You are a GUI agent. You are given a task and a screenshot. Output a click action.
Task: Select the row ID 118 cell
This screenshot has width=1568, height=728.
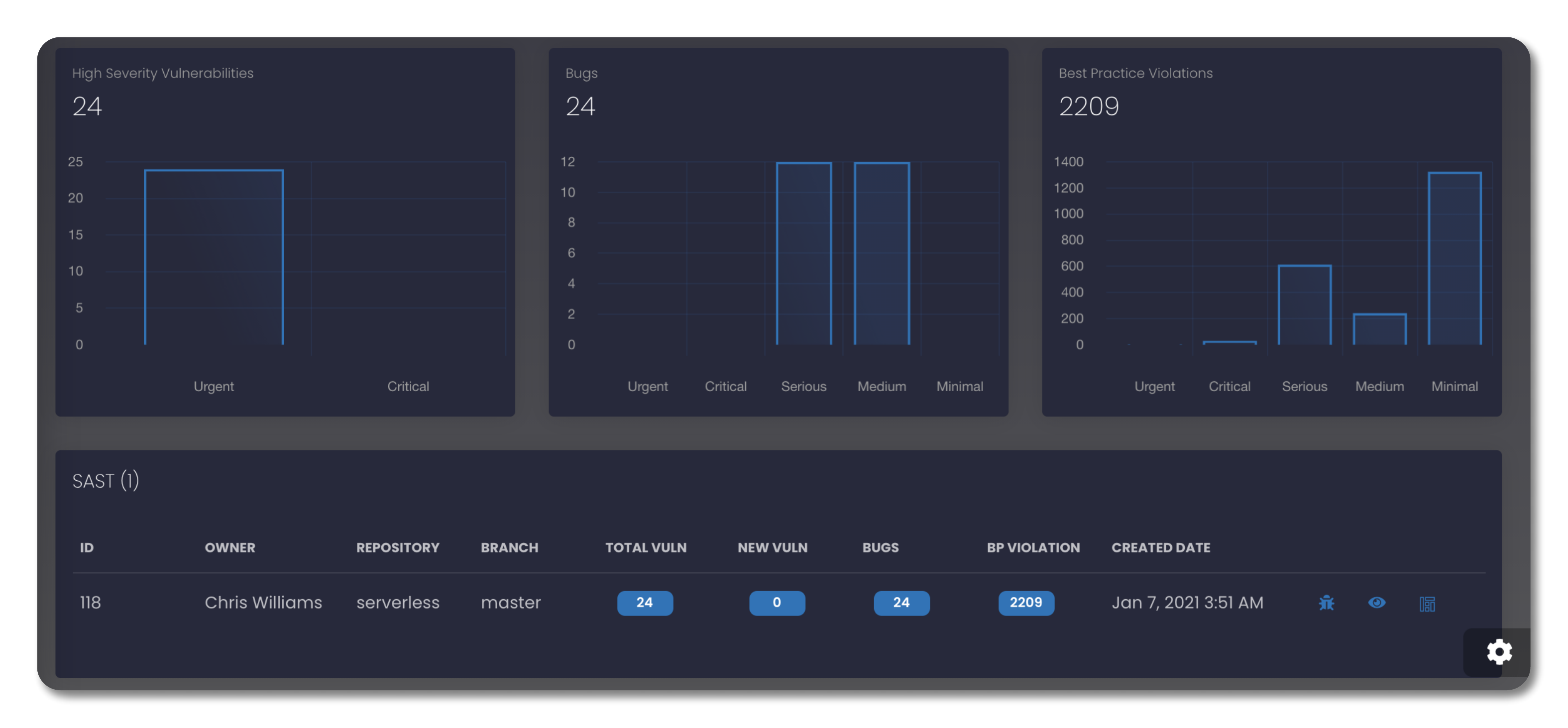[90, 603]
